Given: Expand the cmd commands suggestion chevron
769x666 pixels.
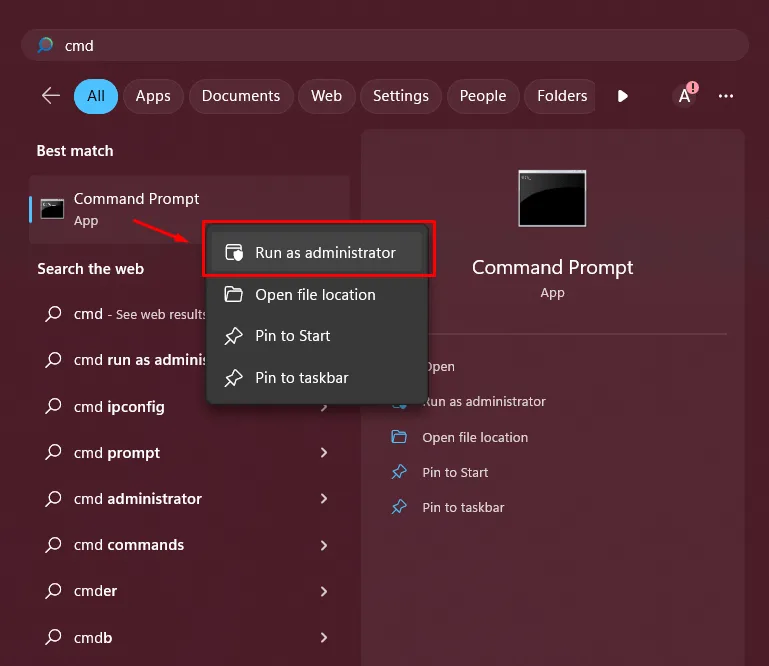Looking at the screenshot, I should tap(324, 545).
